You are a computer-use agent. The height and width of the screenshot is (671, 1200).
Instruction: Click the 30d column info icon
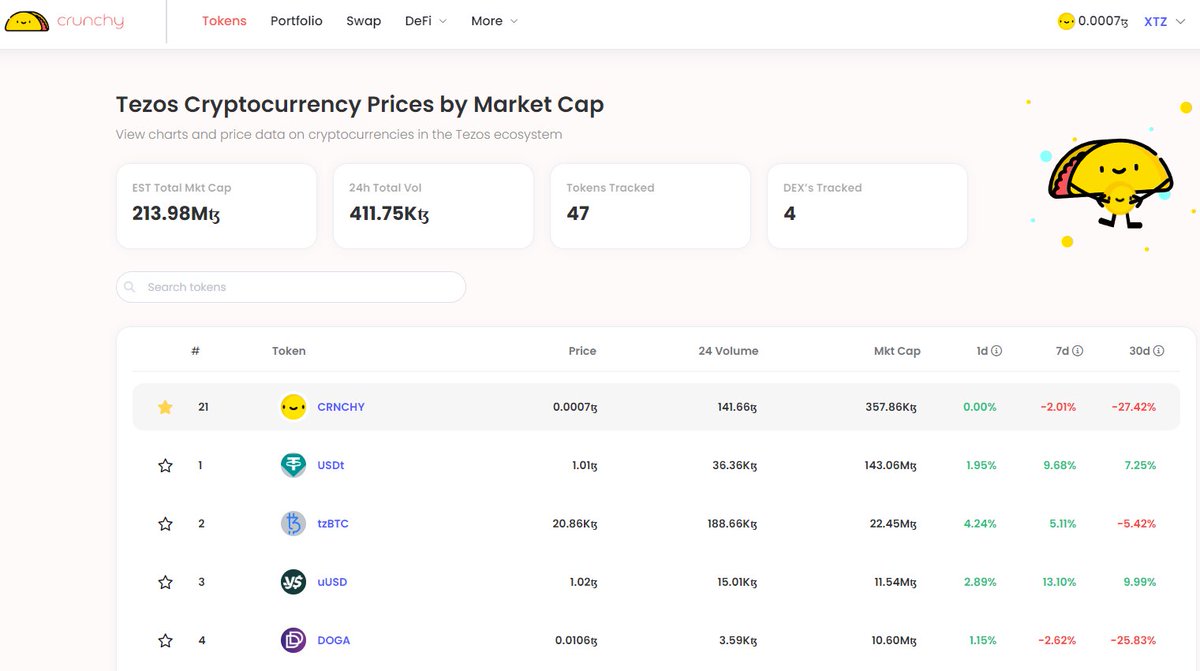coord(1159,351)
